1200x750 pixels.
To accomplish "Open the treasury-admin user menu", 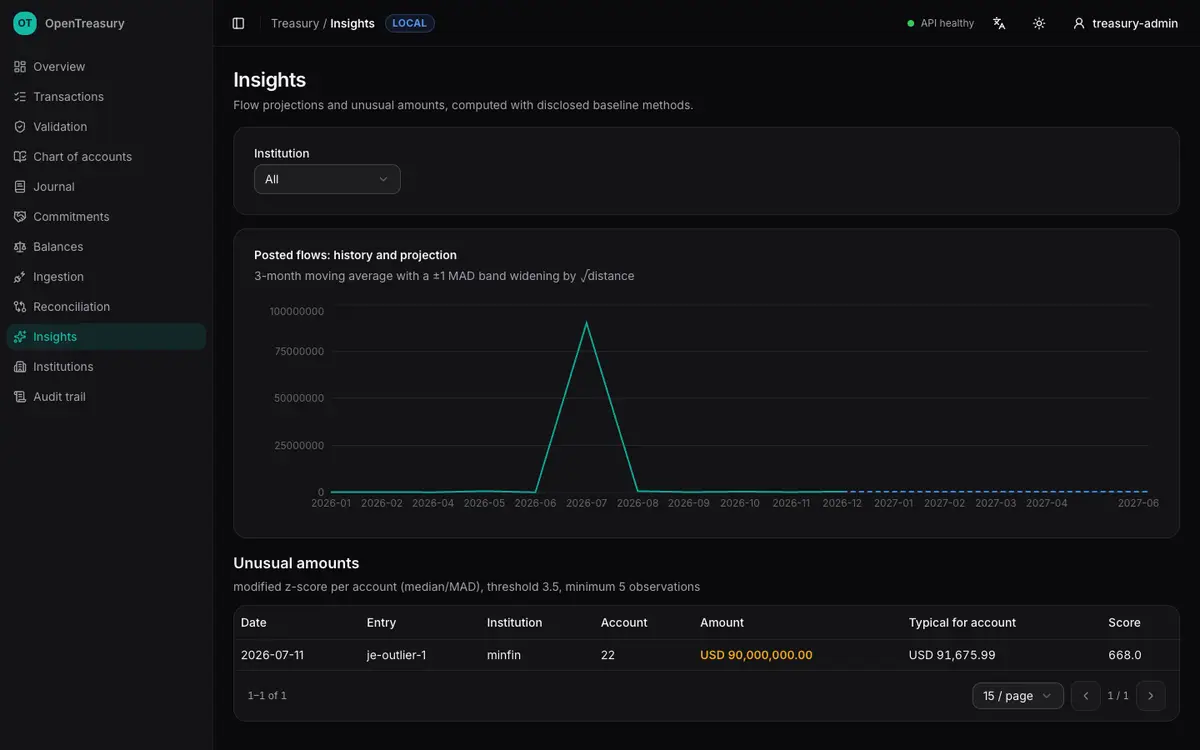I will (x=1125, y=23).
